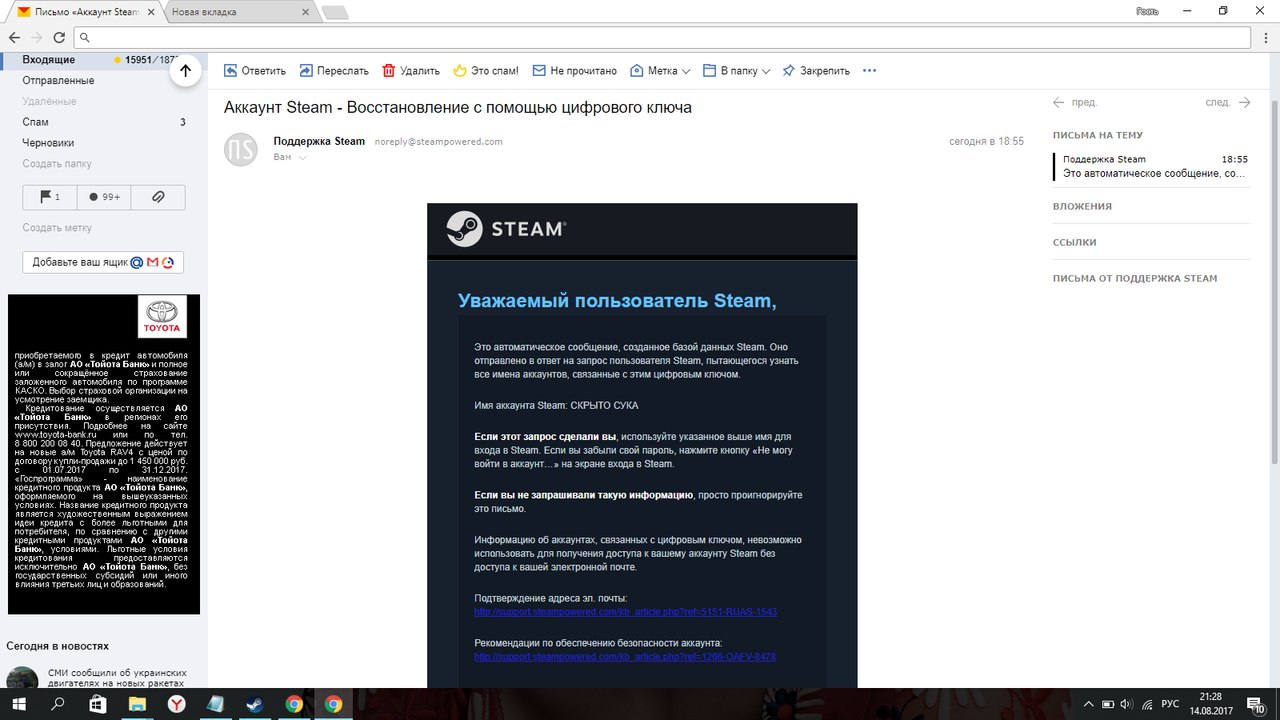Click sender name Поддержка Steam
Screen dimensions: 1280x720
(319, 141)
